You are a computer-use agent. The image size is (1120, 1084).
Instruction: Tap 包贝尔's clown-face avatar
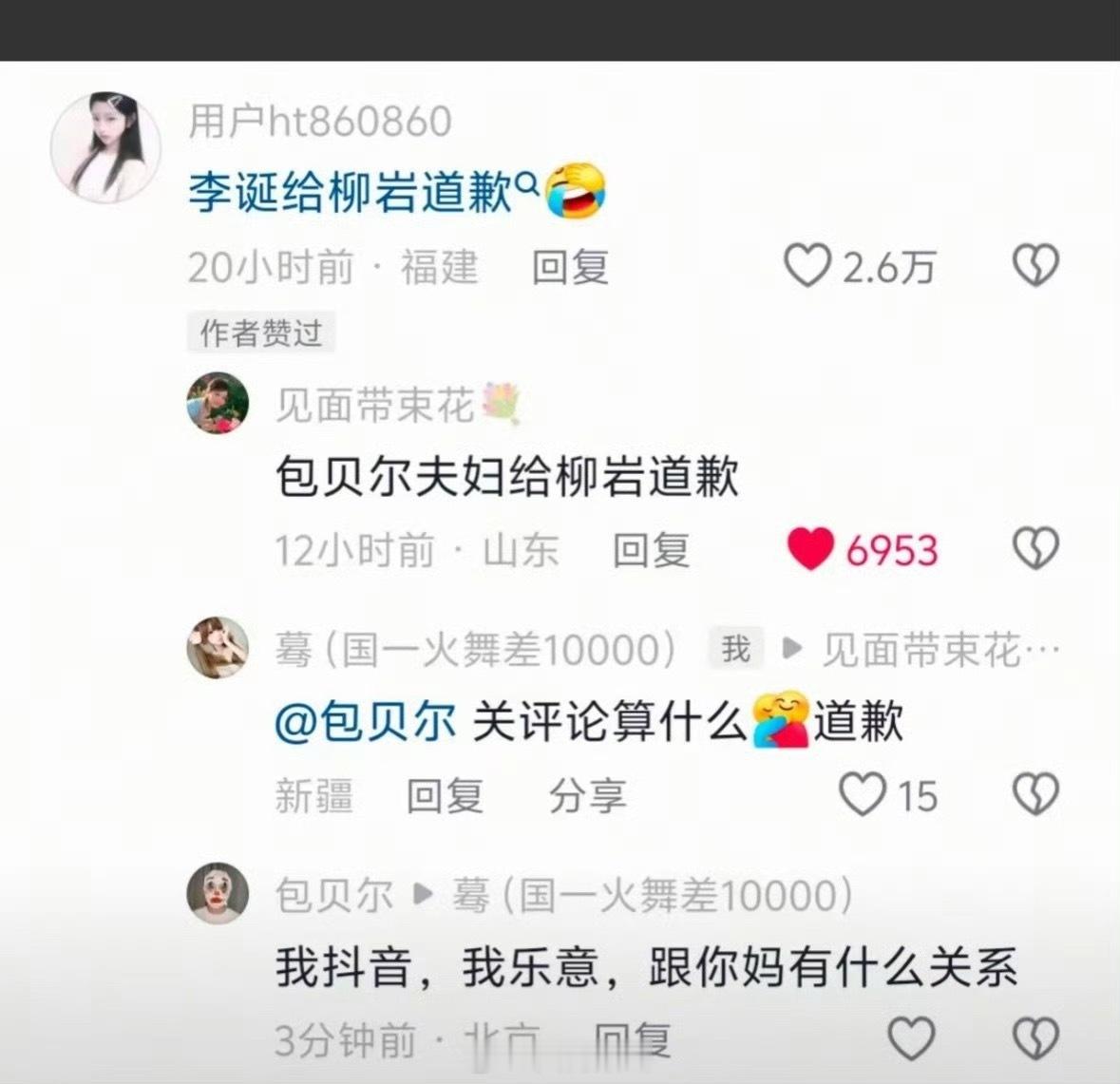coord(218,892)
